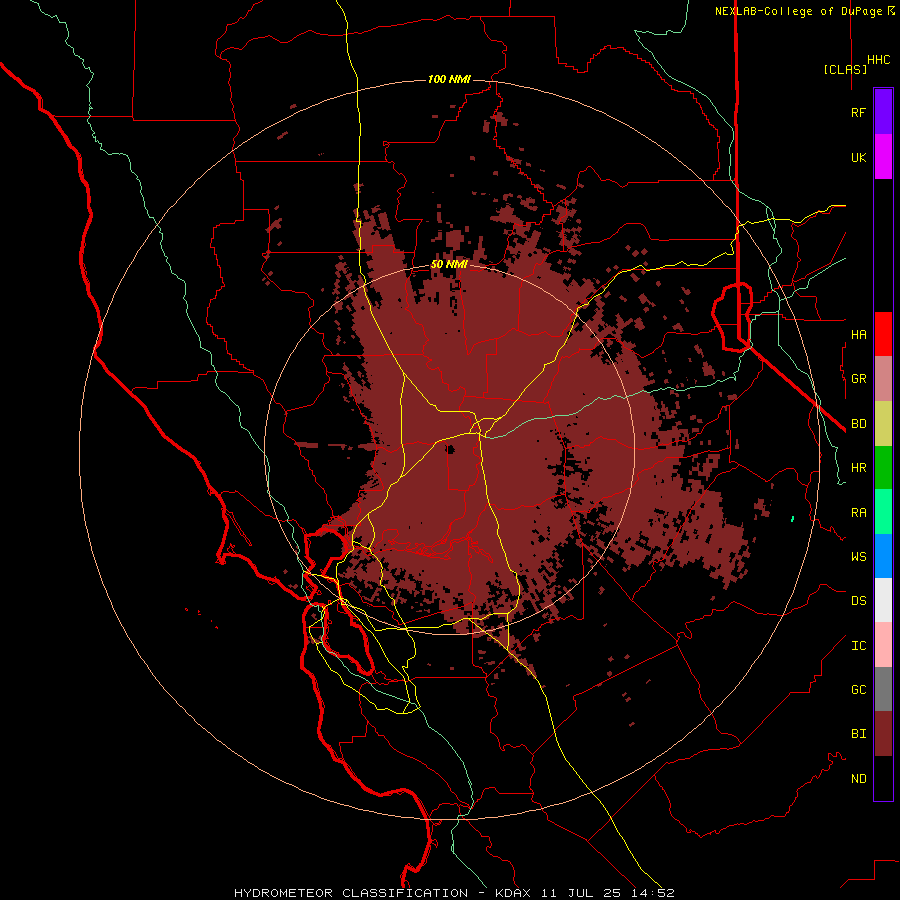Click the BI legend label
Screen dimensions: 900x900
click(x=858, y=734)
